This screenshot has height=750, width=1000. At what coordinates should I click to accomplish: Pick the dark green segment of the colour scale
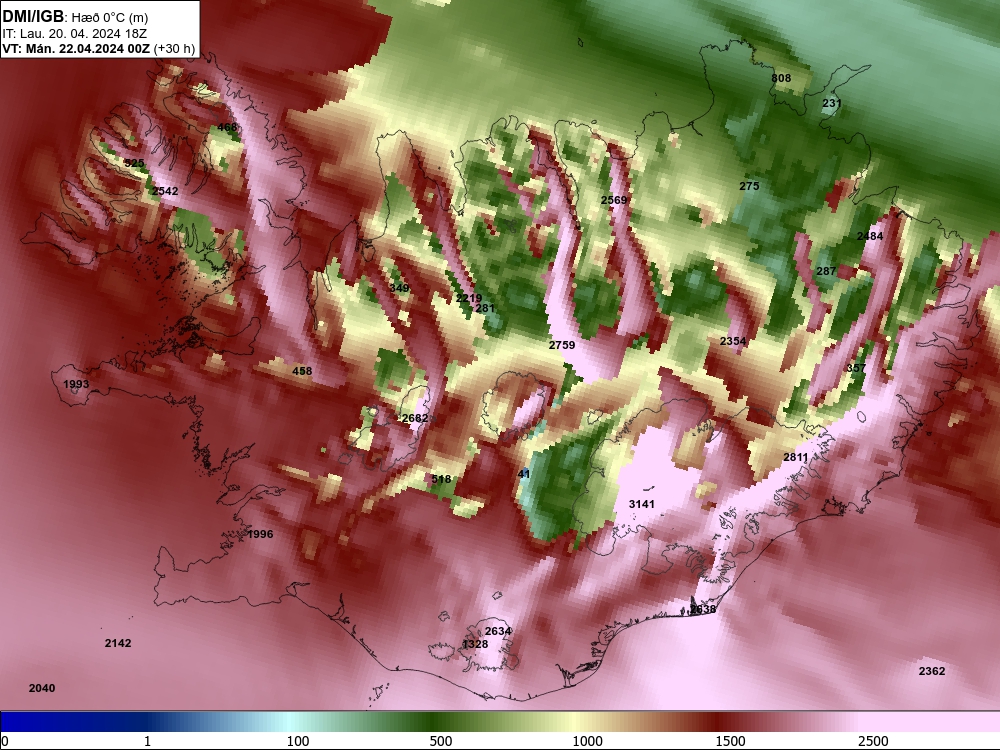434,722
